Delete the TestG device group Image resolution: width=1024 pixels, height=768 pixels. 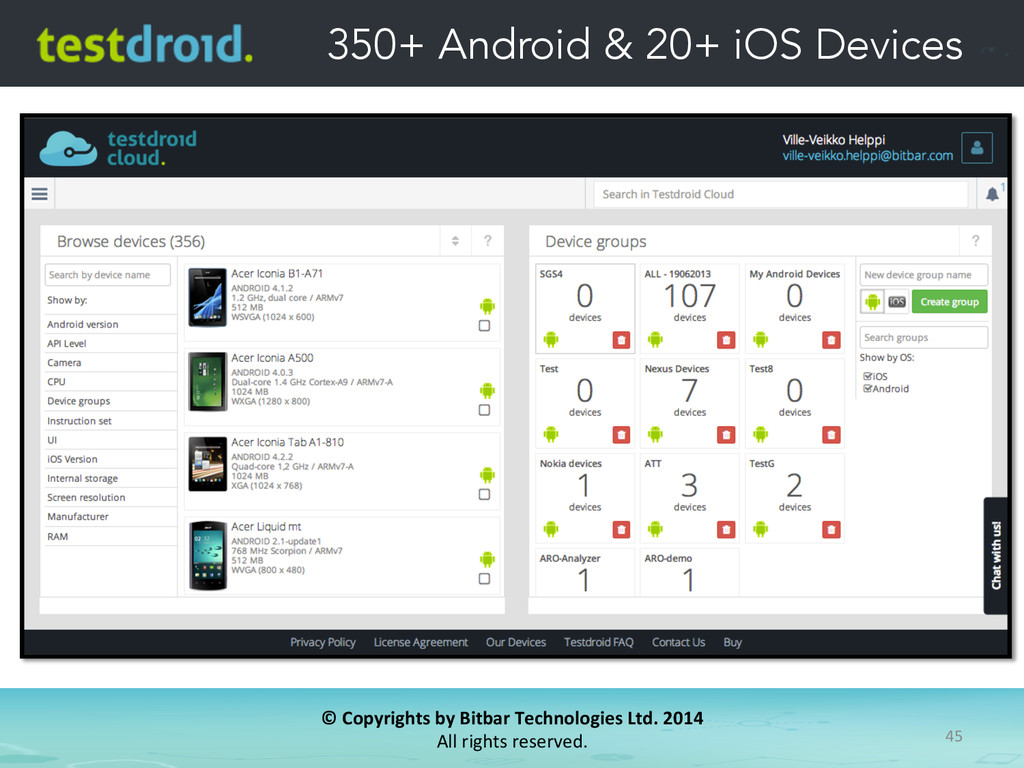point(831,530)
